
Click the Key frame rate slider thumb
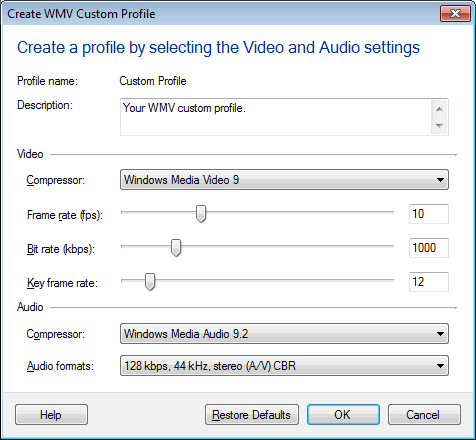pos(150,282)
